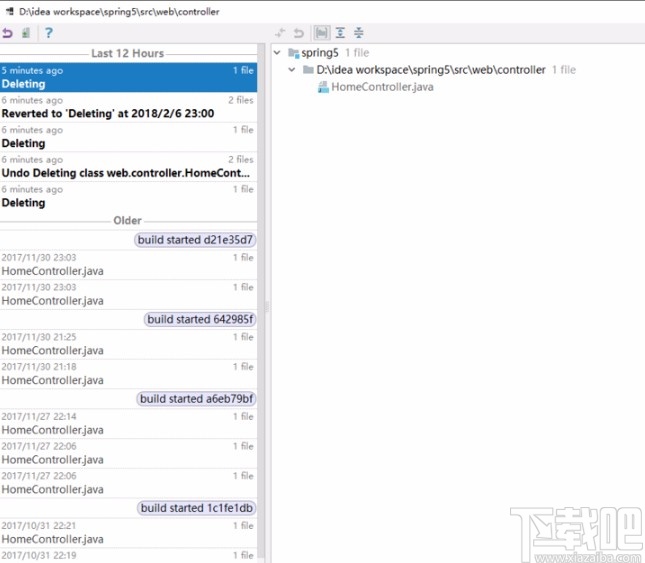
Task: Click the Expand All icon
Action: 340,32
